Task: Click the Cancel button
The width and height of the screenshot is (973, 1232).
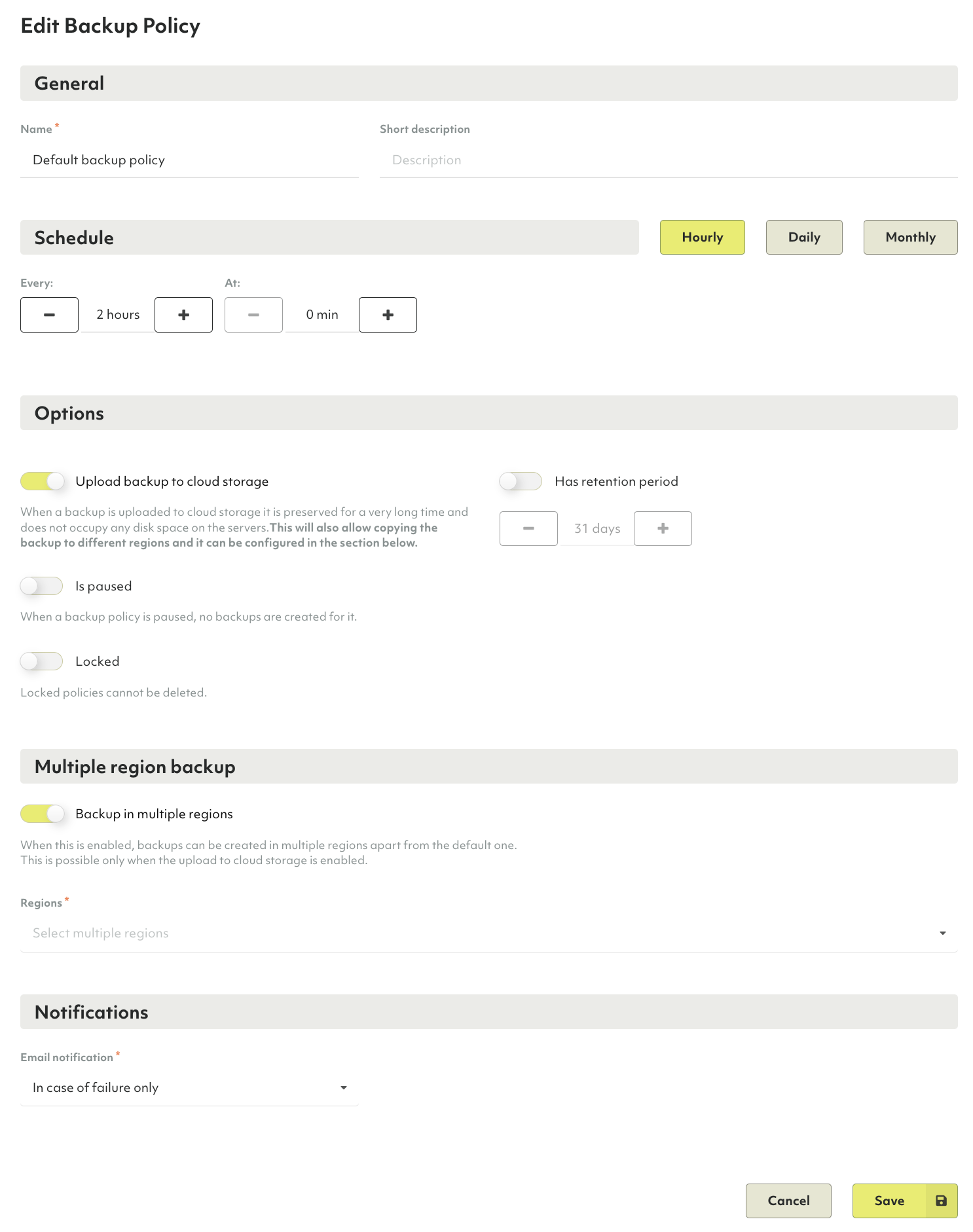Action: (788, 1201)
